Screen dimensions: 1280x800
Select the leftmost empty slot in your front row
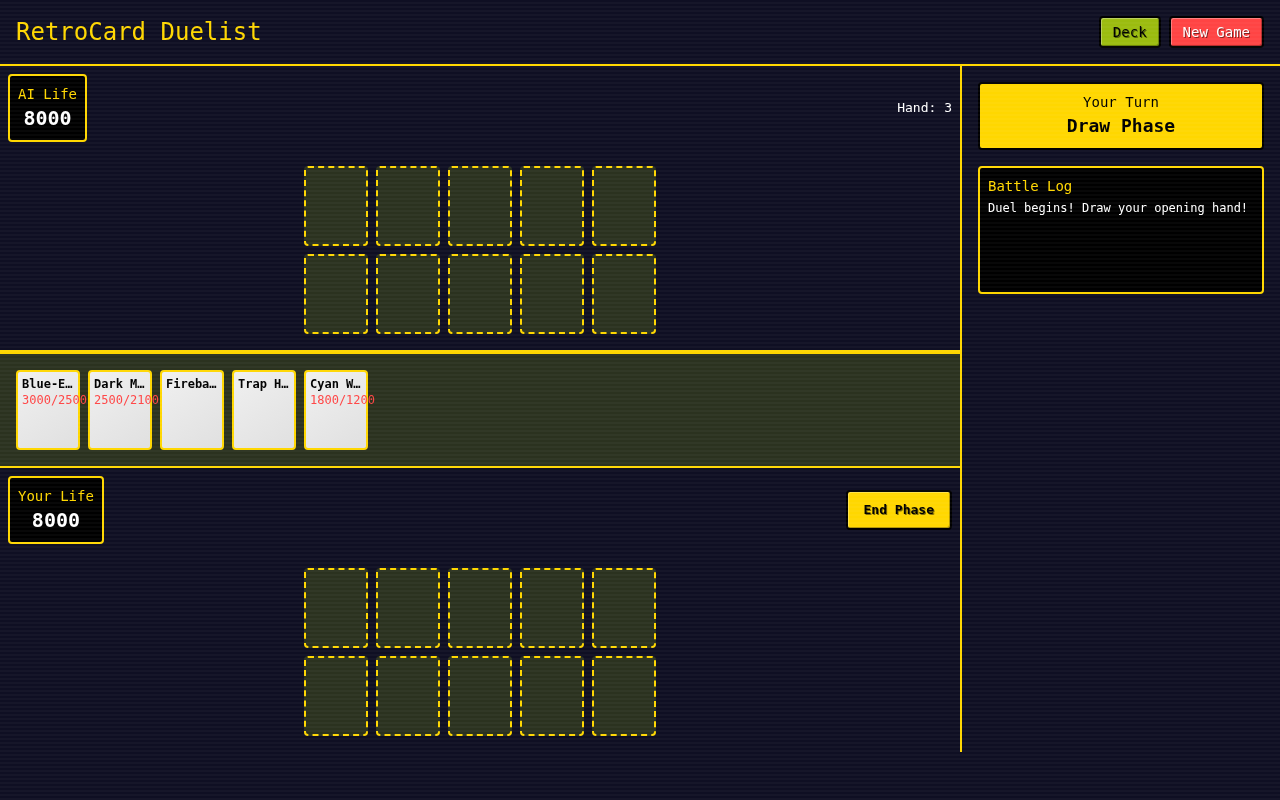pos(335,608)
